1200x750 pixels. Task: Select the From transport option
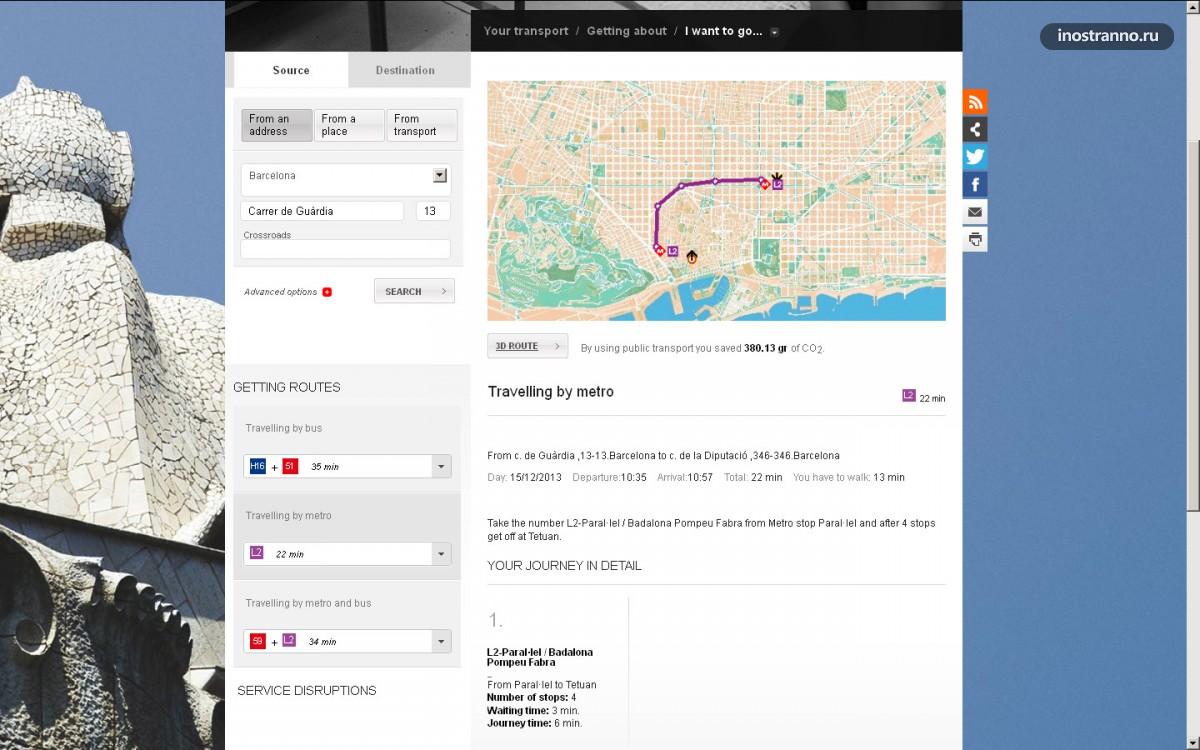click(x=421, y=125)
